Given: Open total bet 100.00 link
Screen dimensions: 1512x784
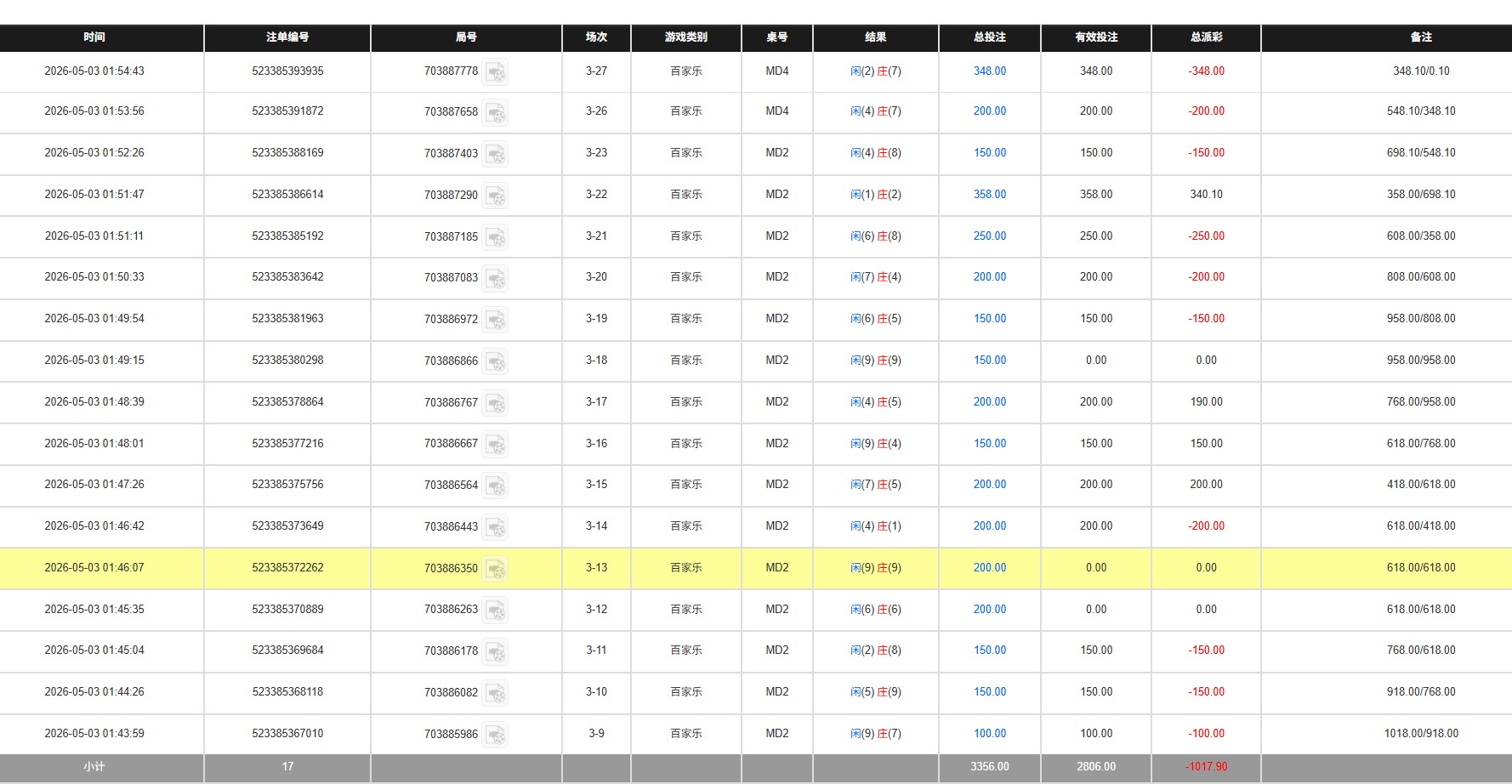Looking at the screenshot, I should pyautogui.click(x=990, y=734).
